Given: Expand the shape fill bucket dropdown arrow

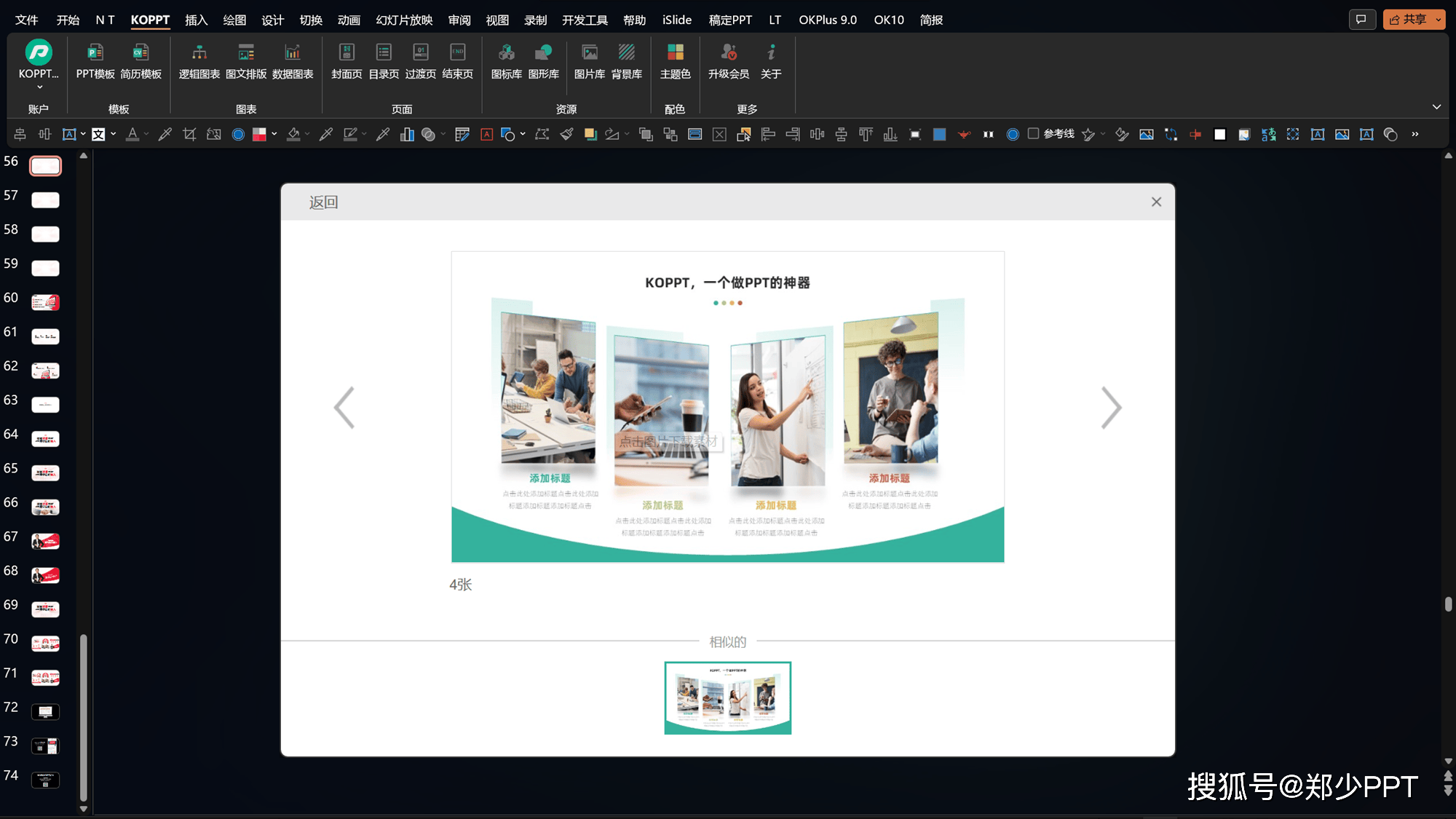Looking at the screenshot, I should [307, 134].
